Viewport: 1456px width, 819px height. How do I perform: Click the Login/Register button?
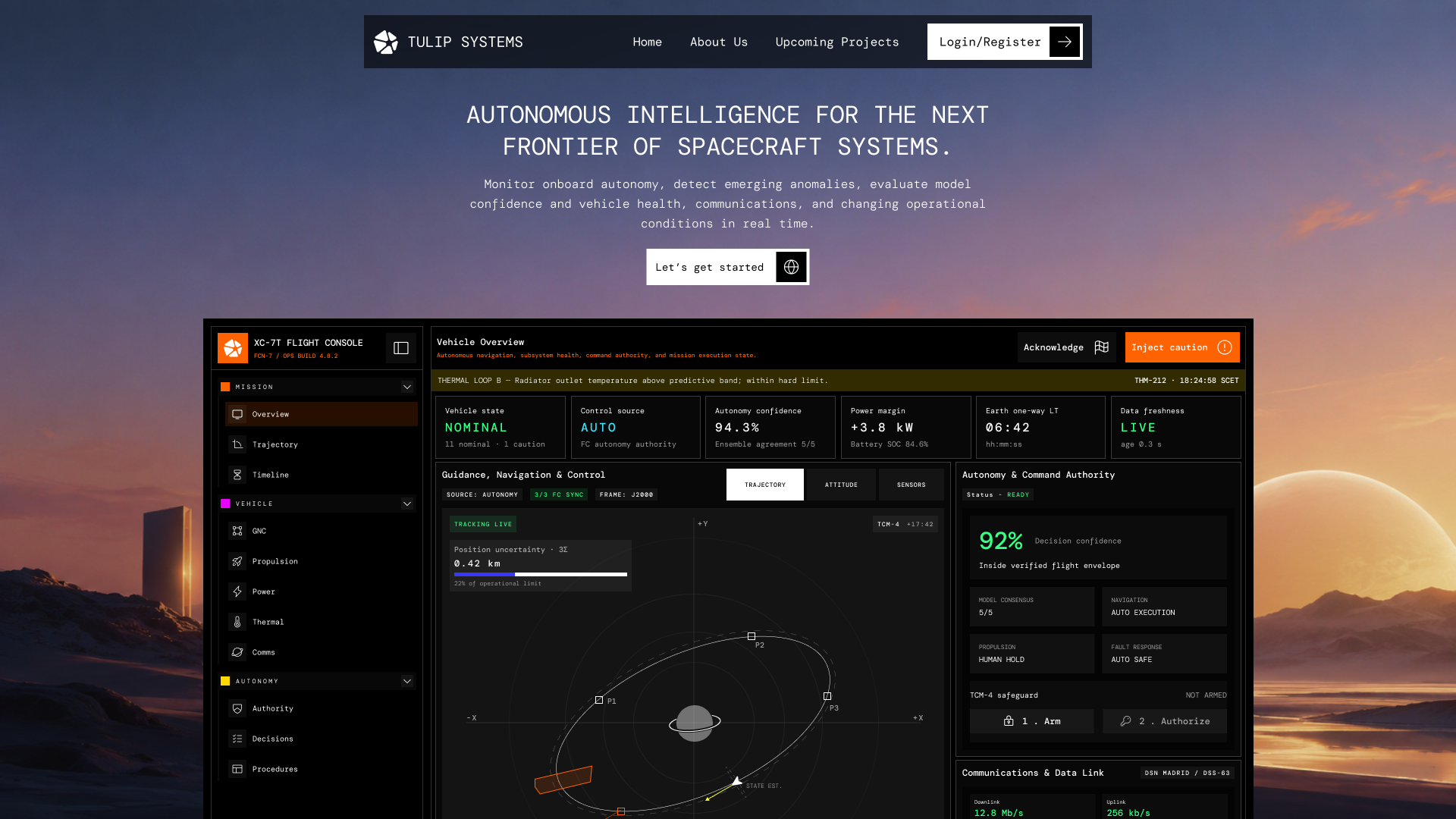[1005, 42]
